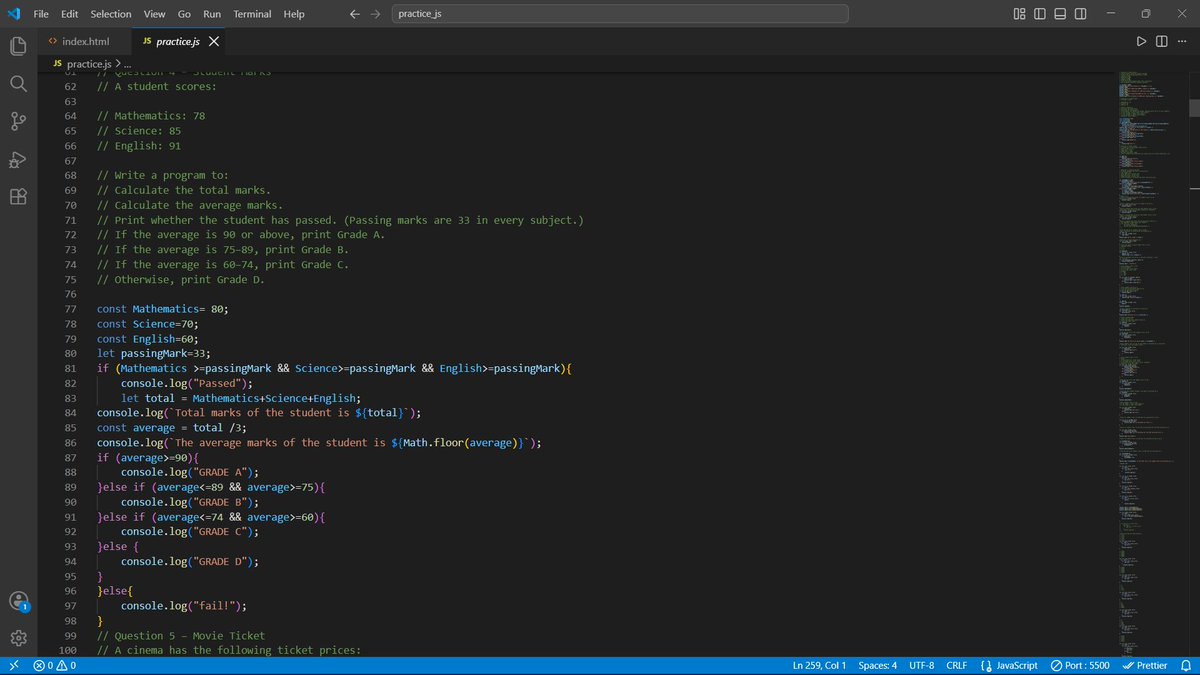Go back with the left arrow
This screenshot has width=1200, height=675.
point(355,14)
